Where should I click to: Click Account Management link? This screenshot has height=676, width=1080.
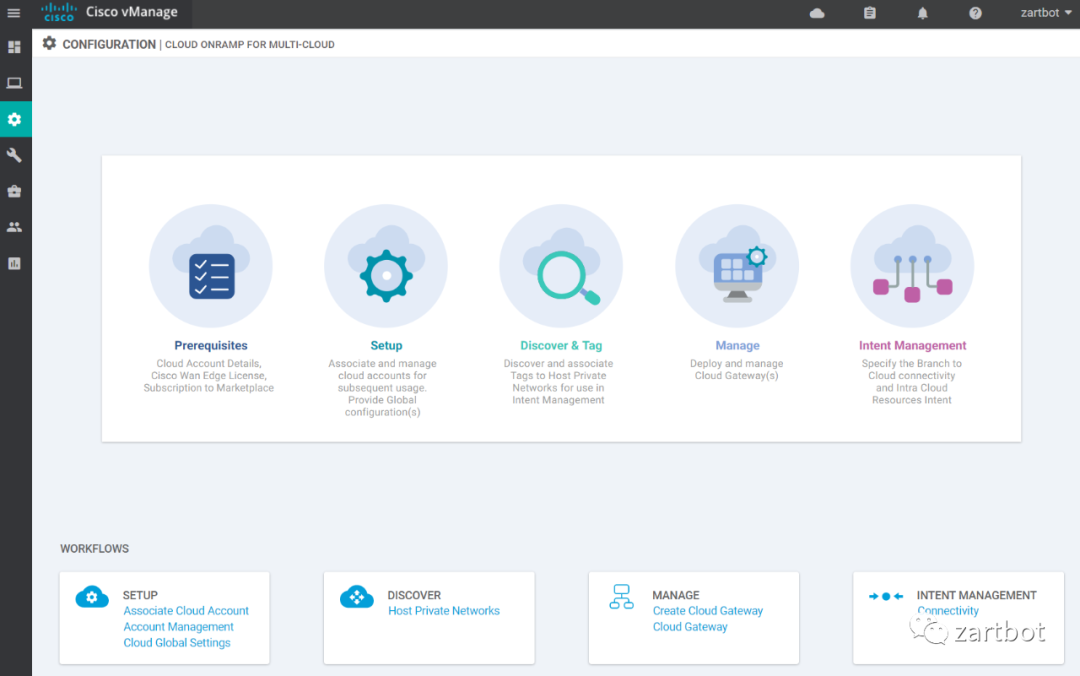[178, 626]
